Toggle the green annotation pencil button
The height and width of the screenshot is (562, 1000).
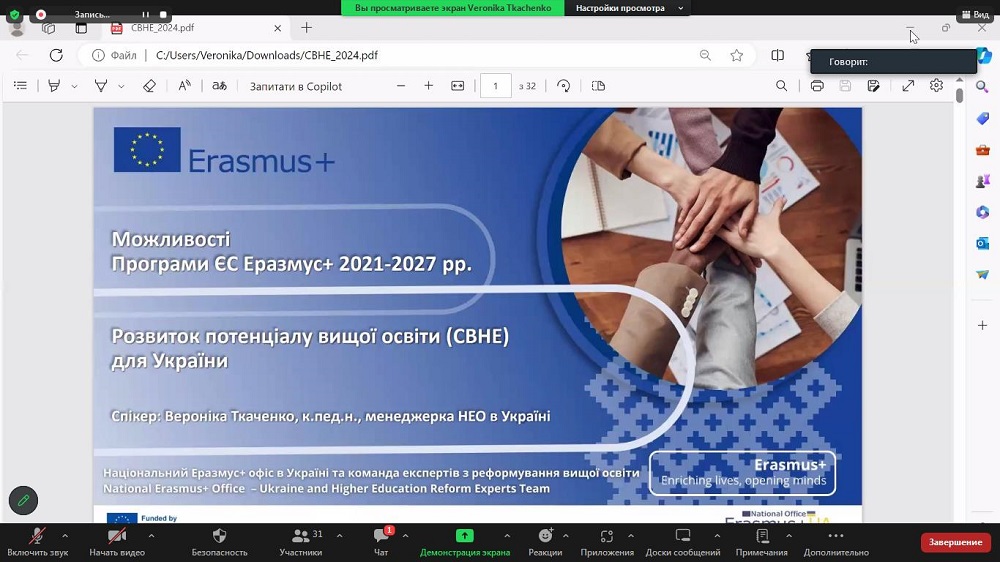(x=23, y=500)
